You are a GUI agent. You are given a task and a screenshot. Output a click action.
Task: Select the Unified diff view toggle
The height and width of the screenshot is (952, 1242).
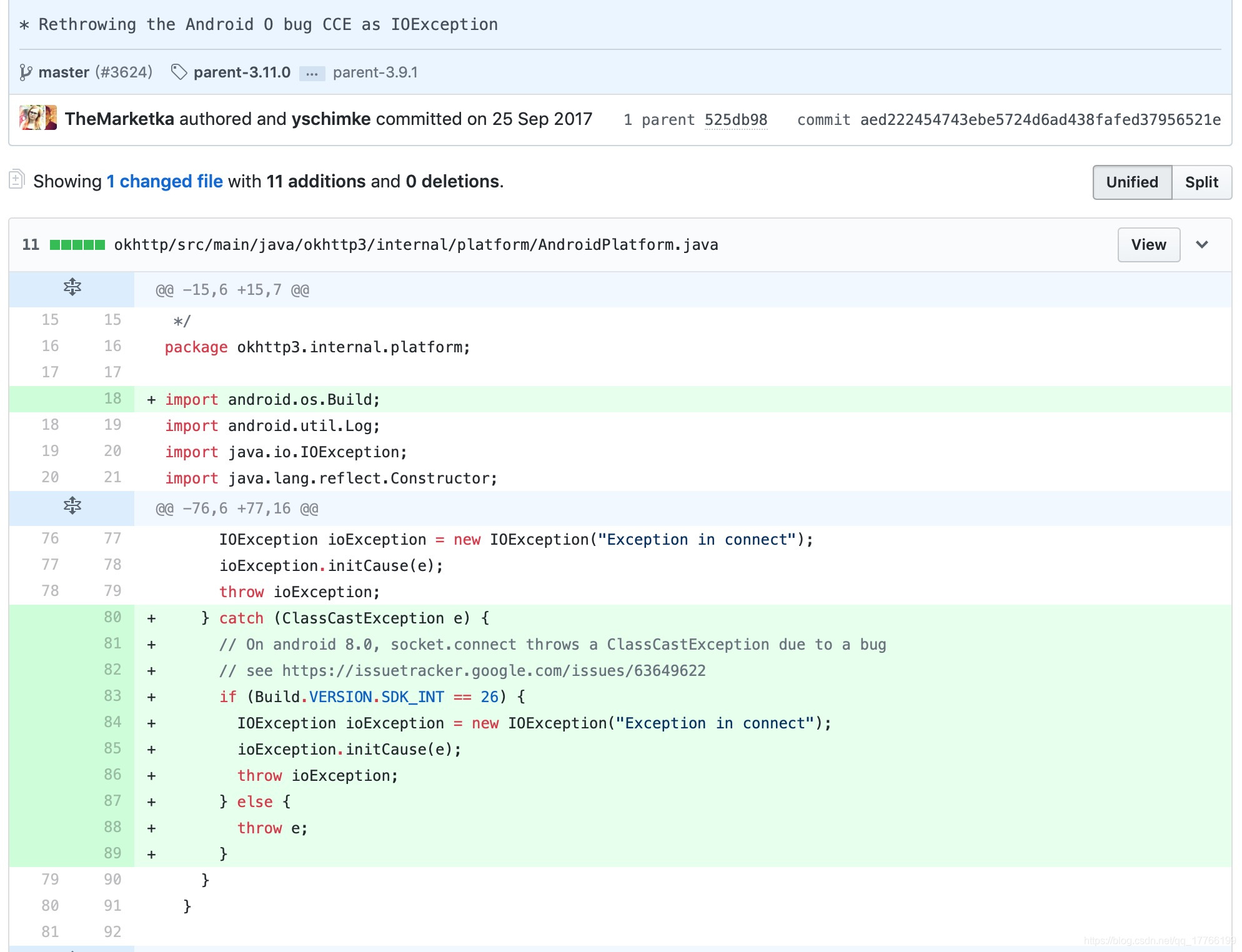click(x=1132, y=182)
